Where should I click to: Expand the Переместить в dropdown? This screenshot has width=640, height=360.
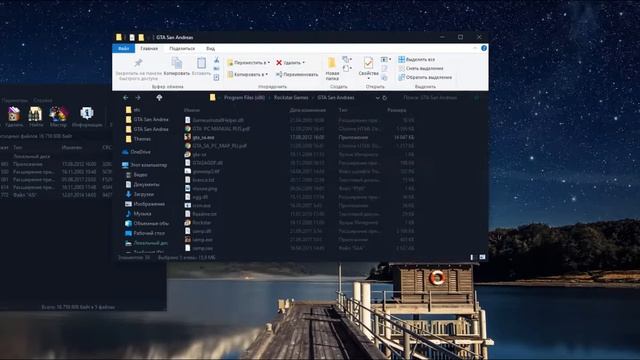coord(269,62)
